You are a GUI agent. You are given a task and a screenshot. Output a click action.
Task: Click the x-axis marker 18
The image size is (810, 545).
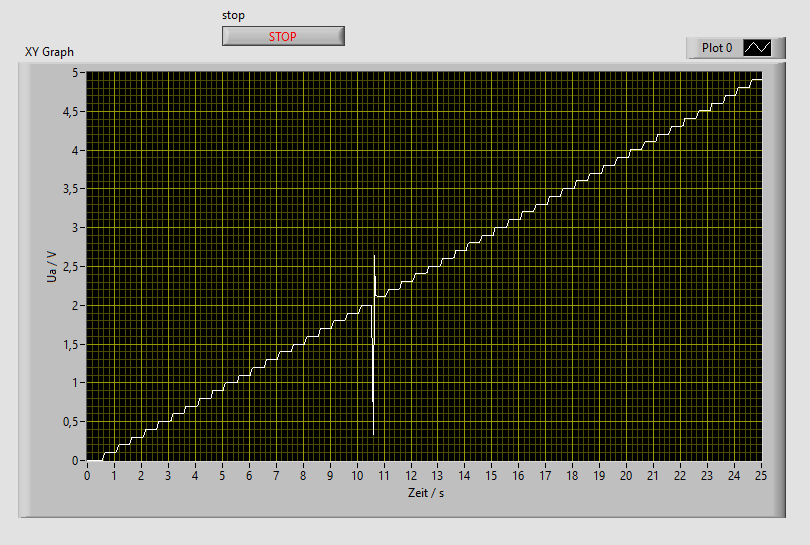click(572, 476)
